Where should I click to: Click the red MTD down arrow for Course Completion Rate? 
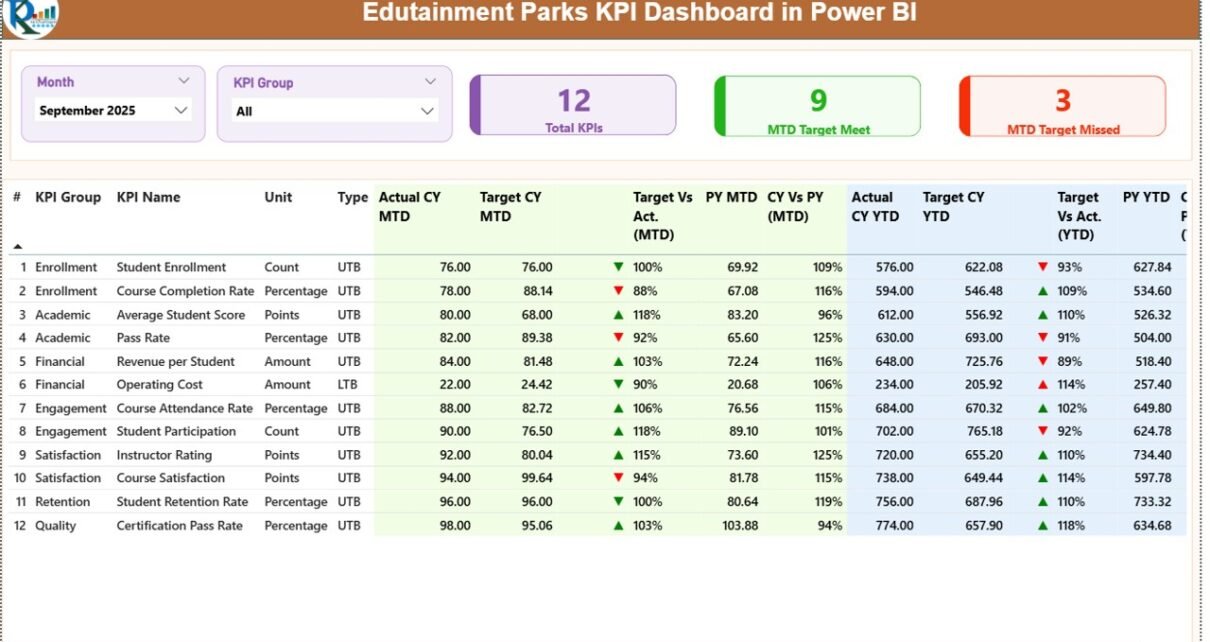click(618, 291)
